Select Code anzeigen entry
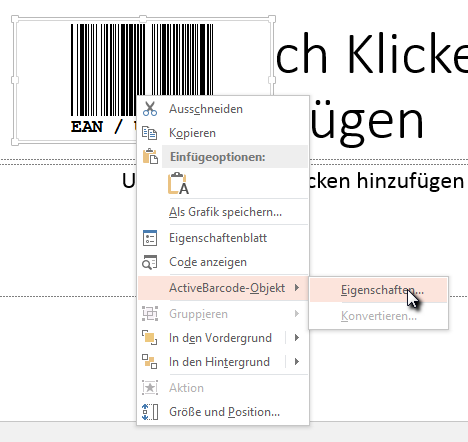The width and height of the screenshot is (468, 442). click(223, 262)
